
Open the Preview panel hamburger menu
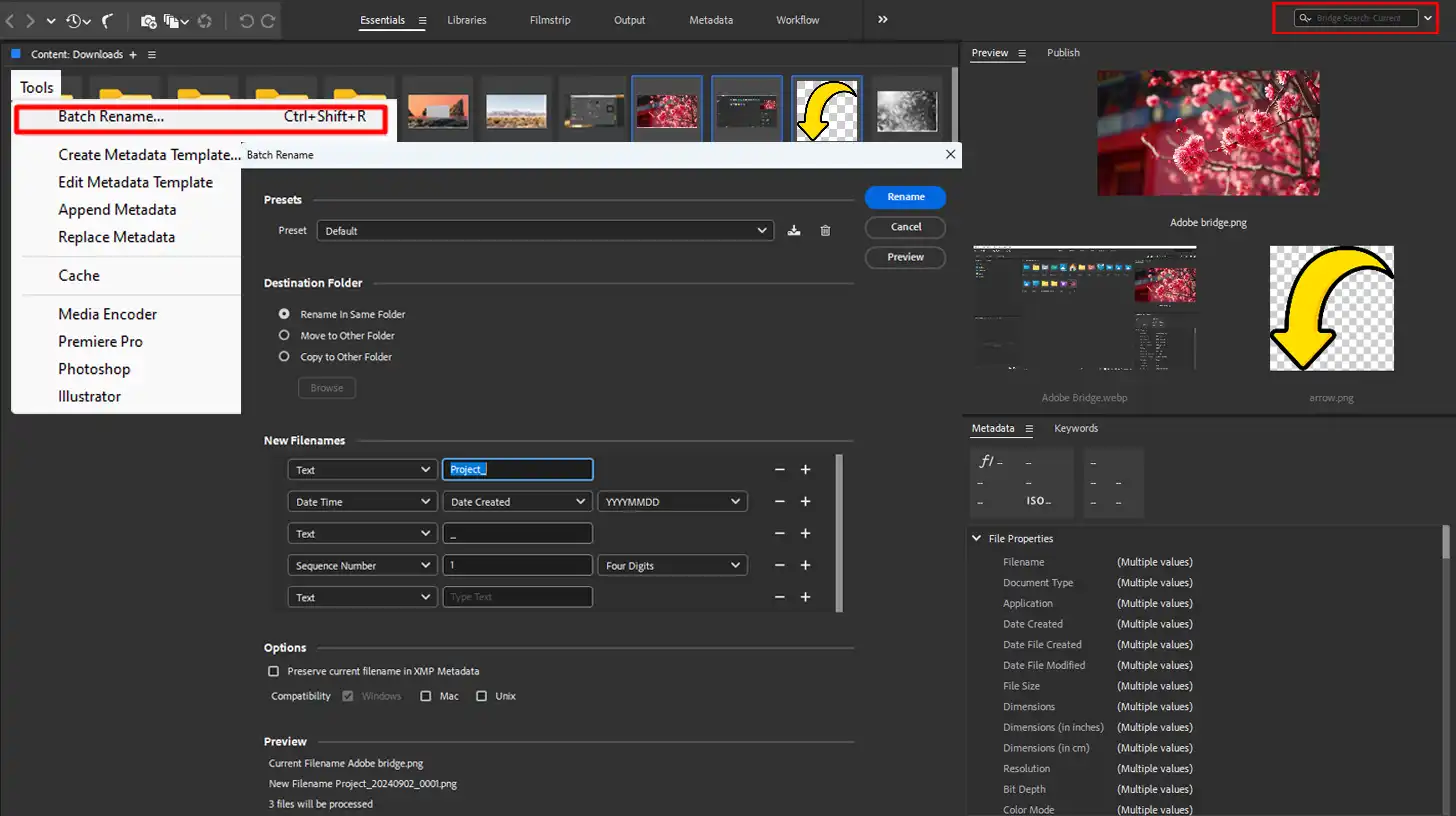click(x=1022, y=53)
